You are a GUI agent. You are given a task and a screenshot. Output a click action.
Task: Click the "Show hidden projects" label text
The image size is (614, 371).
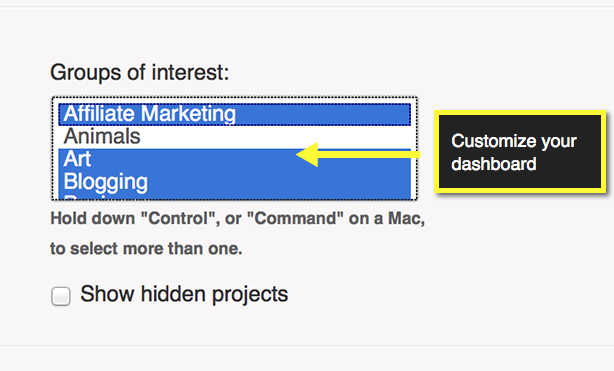[184, 294]
